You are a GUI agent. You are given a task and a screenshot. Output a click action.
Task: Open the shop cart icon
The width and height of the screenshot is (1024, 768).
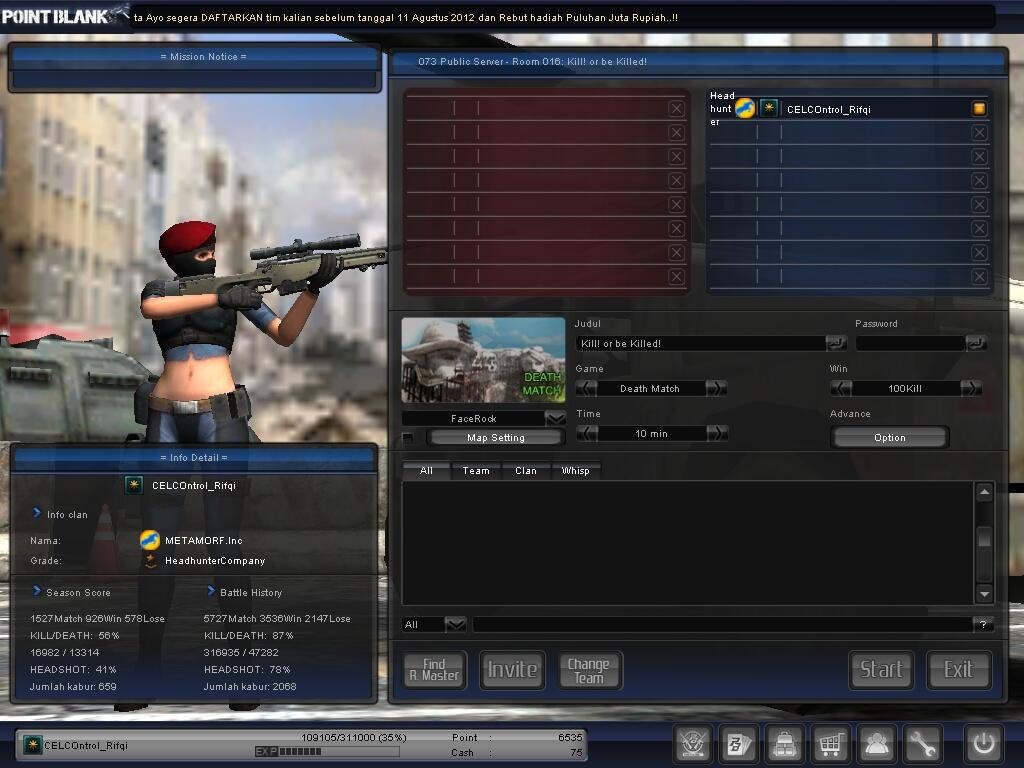[830, 743]
